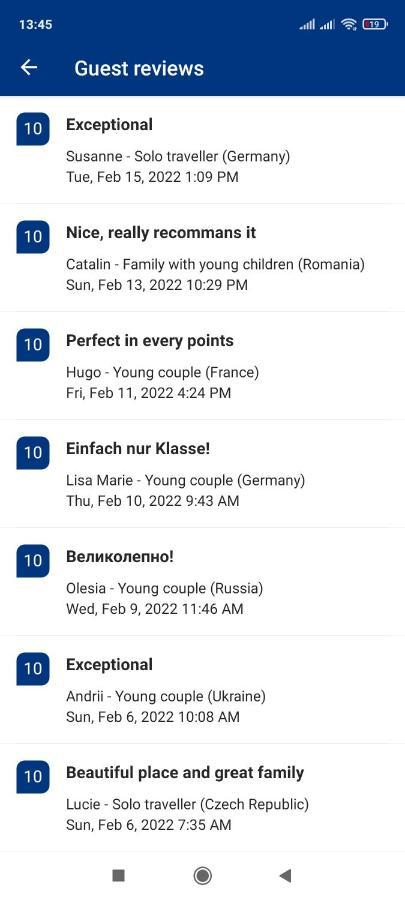The height and width of the screenshot is (900, 405).
Task: Tap the Android circular home button
Action: [x=202, y=875]
